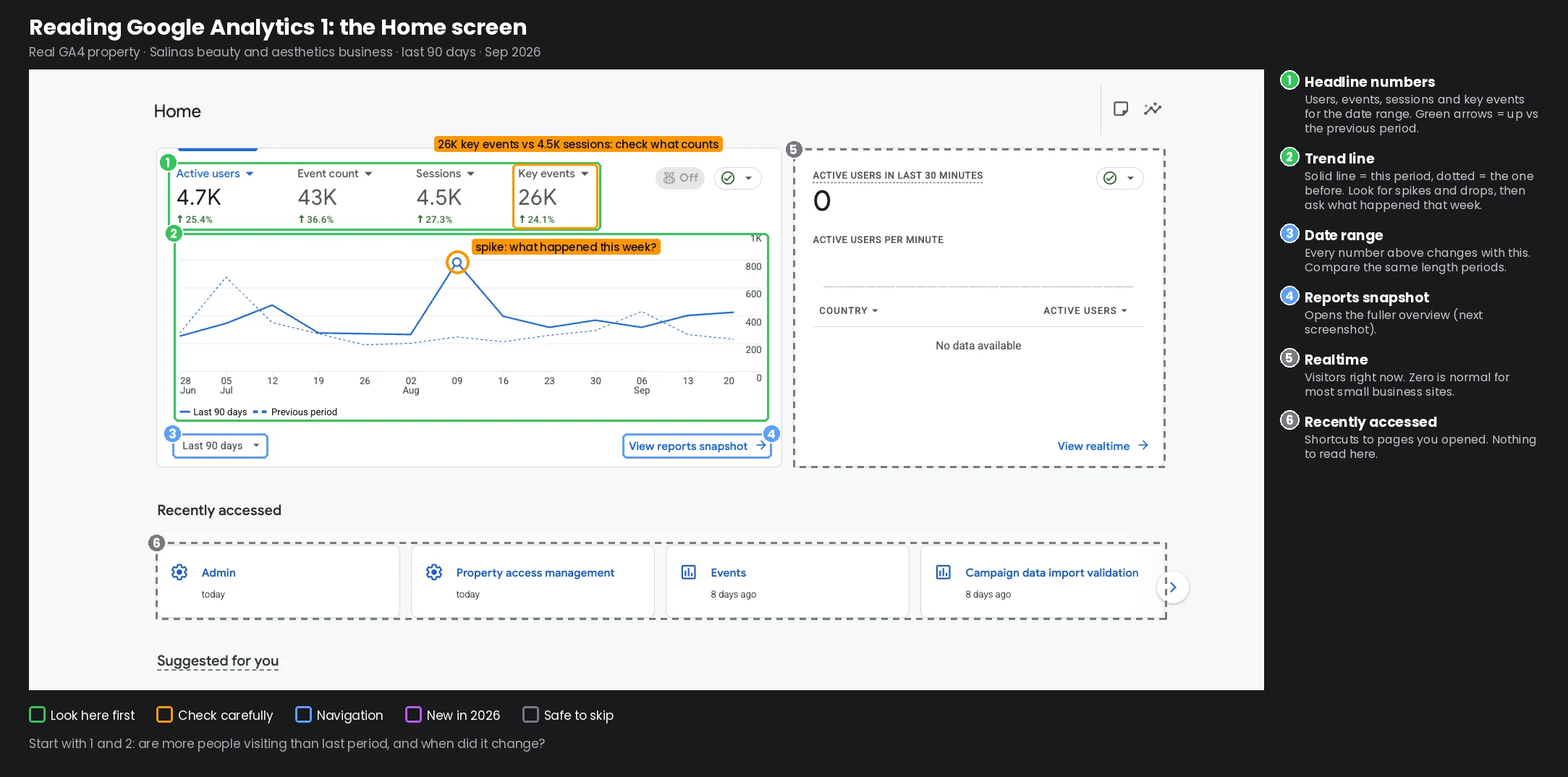This screenshot has width=1568, height=777.
Task: Open Property access management card
Action: click(533, 582)
